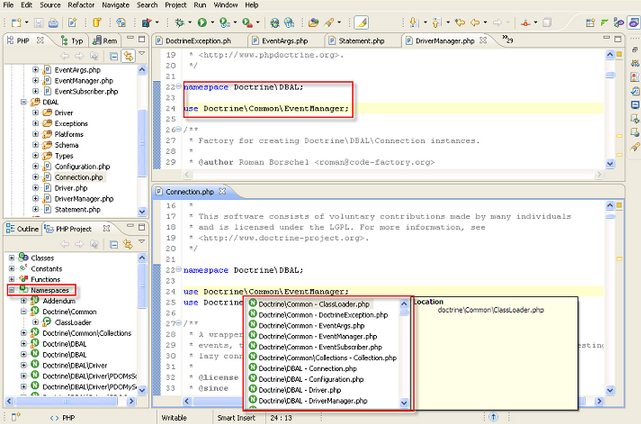Open dropdown arrow next to Run button
The image size is (641, 424).
click(x=213, y=22)
